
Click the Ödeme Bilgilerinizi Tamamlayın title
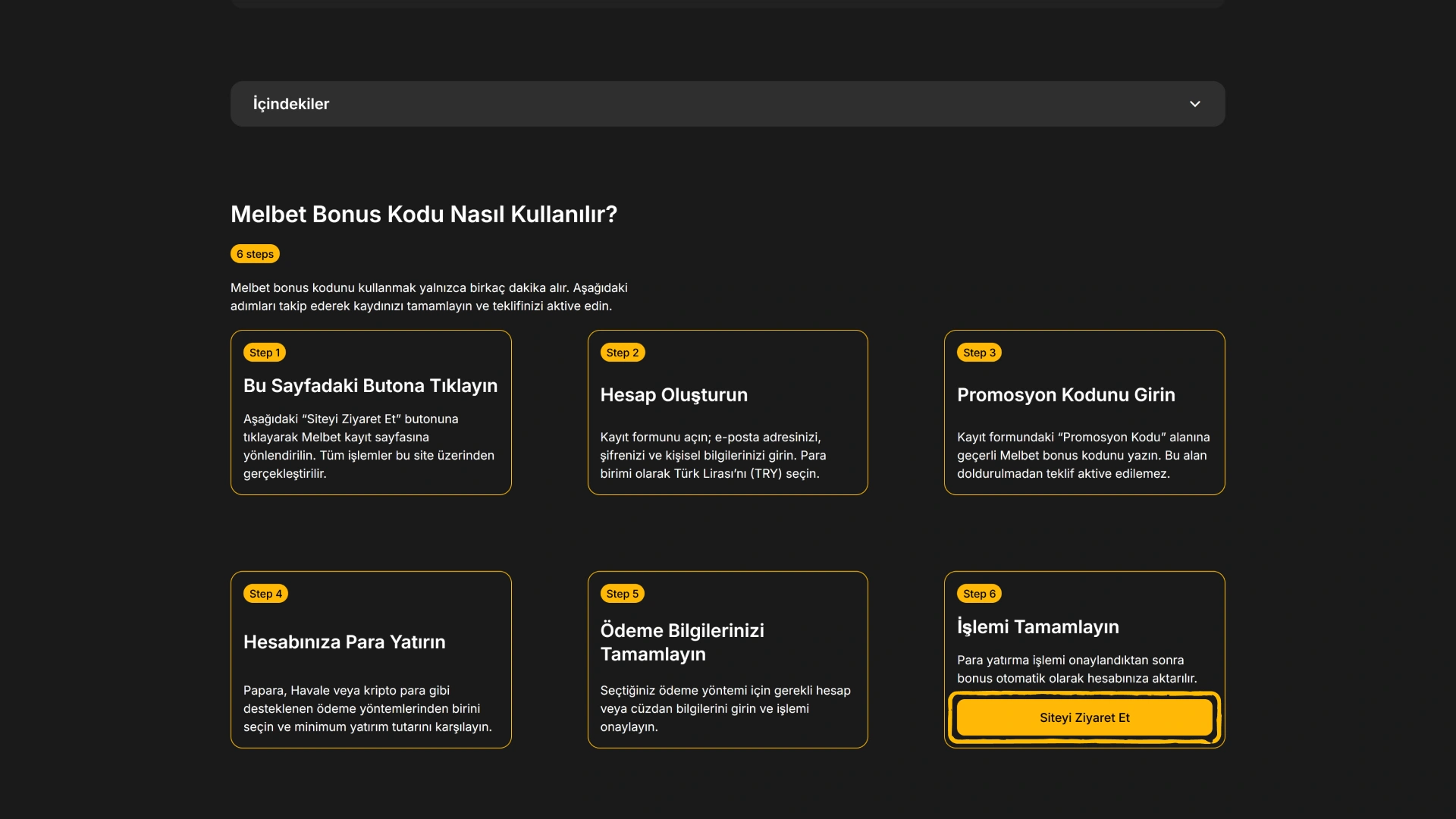(682, 642)
